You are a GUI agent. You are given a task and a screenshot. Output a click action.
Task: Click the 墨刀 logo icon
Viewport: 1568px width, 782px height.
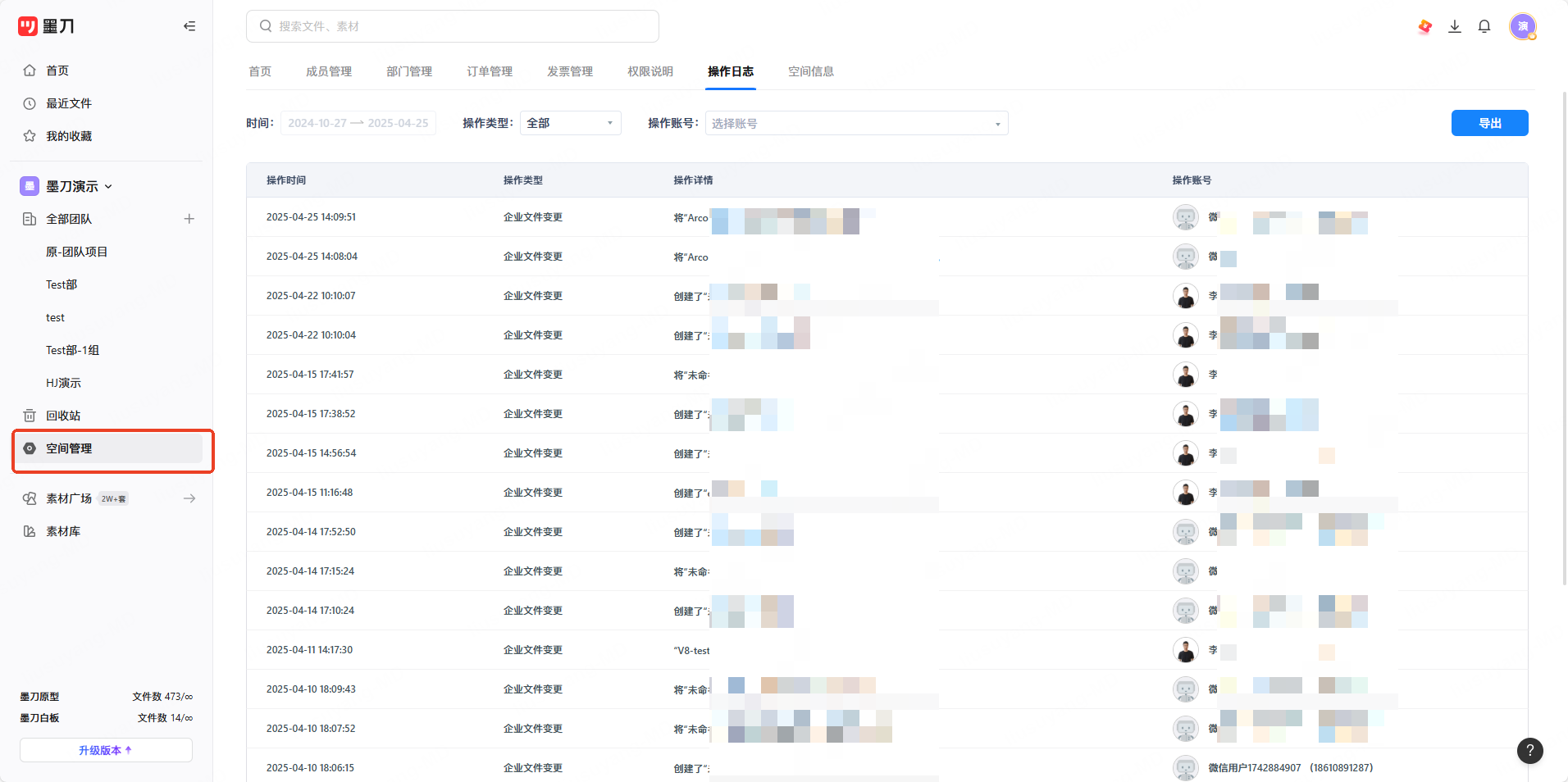click(28, 26)
